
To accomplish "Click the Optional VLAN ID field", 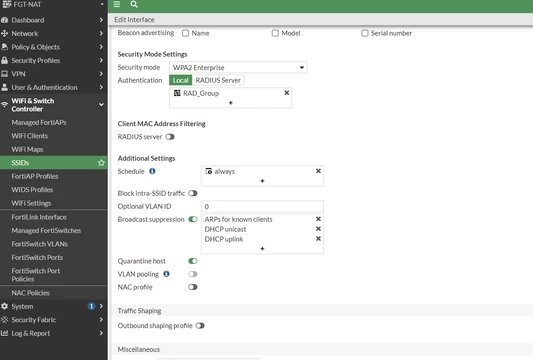I will pyautogui.click(x=262, y=206).
